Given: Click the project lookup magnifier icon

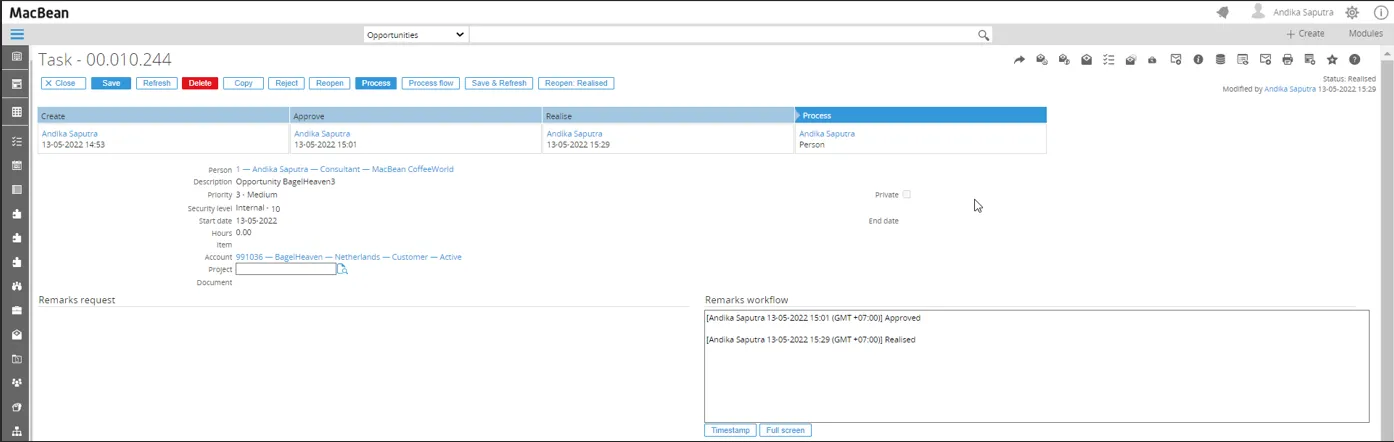Looking at the screenshot, I should point(342,270).
